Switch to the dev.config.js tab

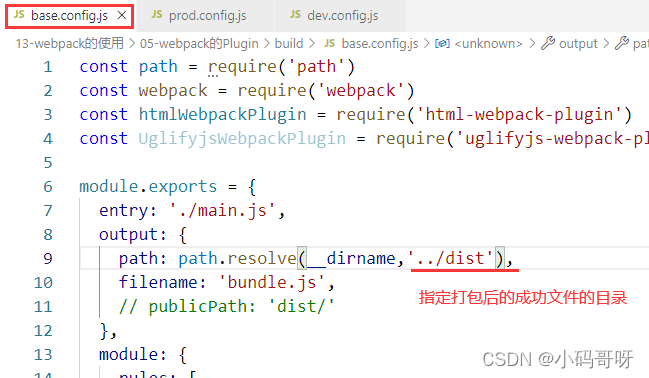[340, 16]
